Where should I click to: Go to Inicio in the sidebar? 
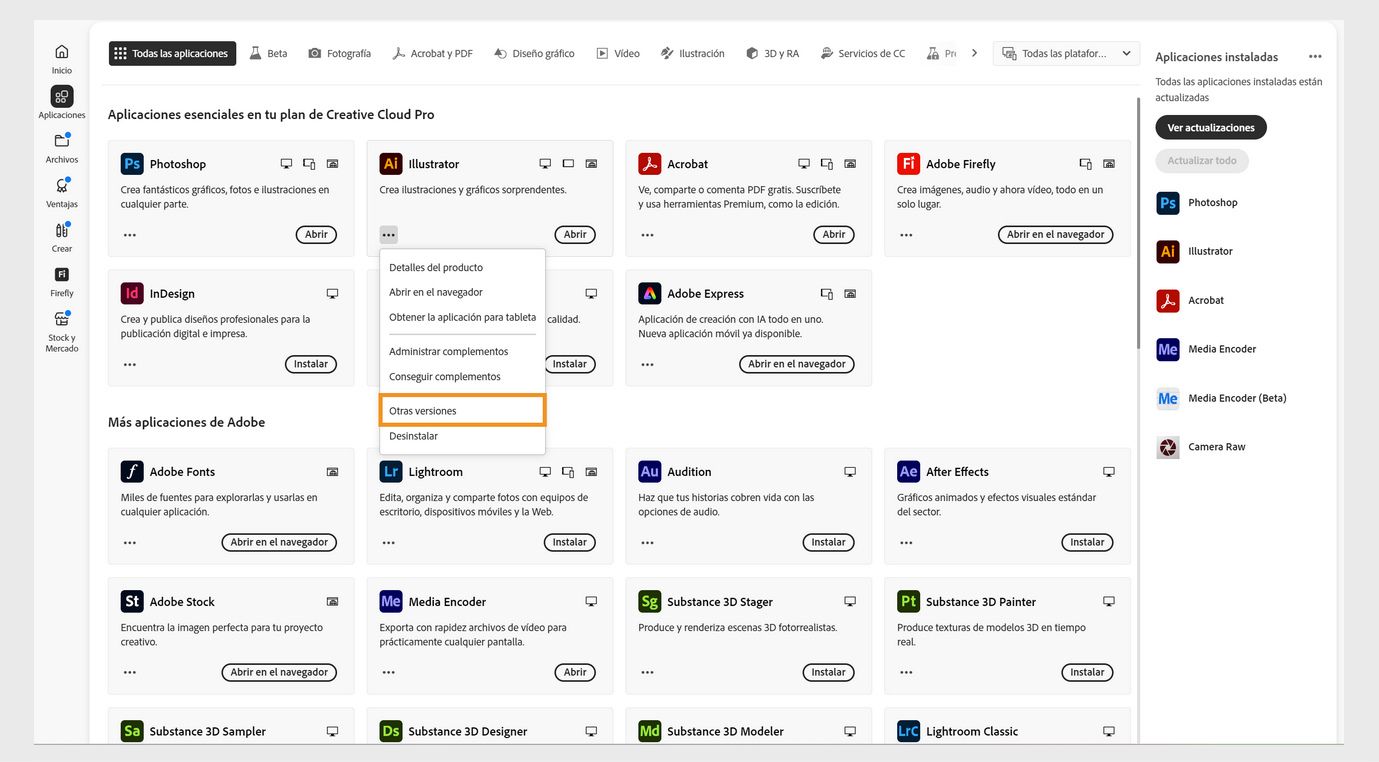[62, 58]
